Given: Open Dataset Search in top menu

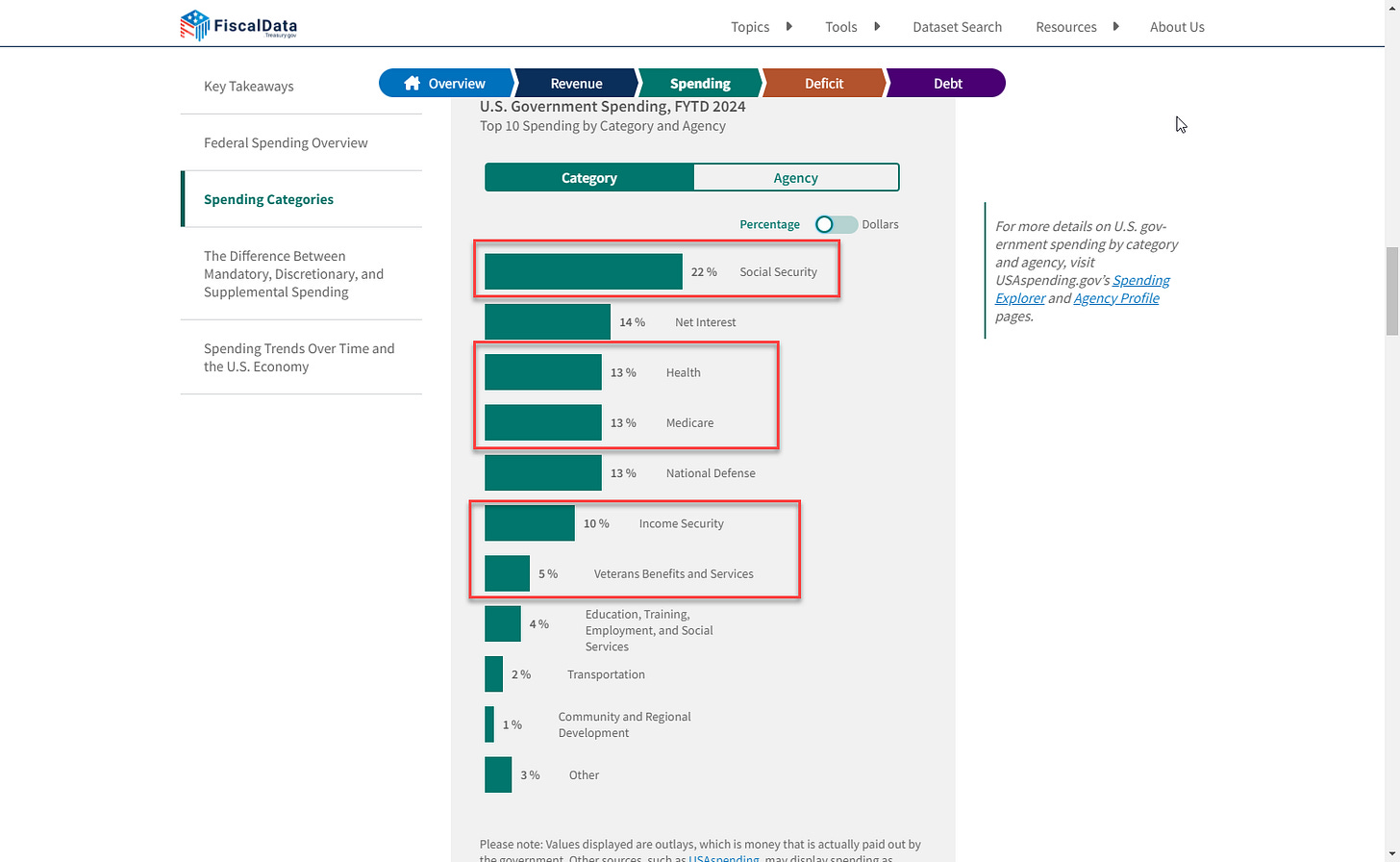Looking at the screenshot, I should pos(957,27).
